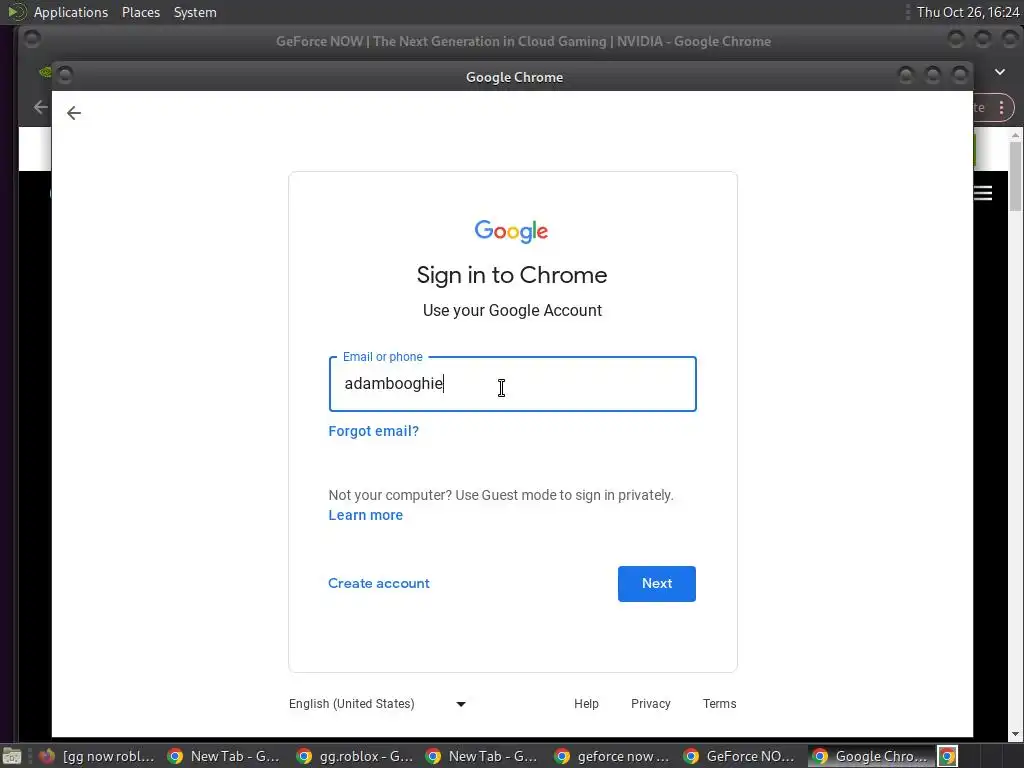Click scrollbar down arrow on background page

1016,734
